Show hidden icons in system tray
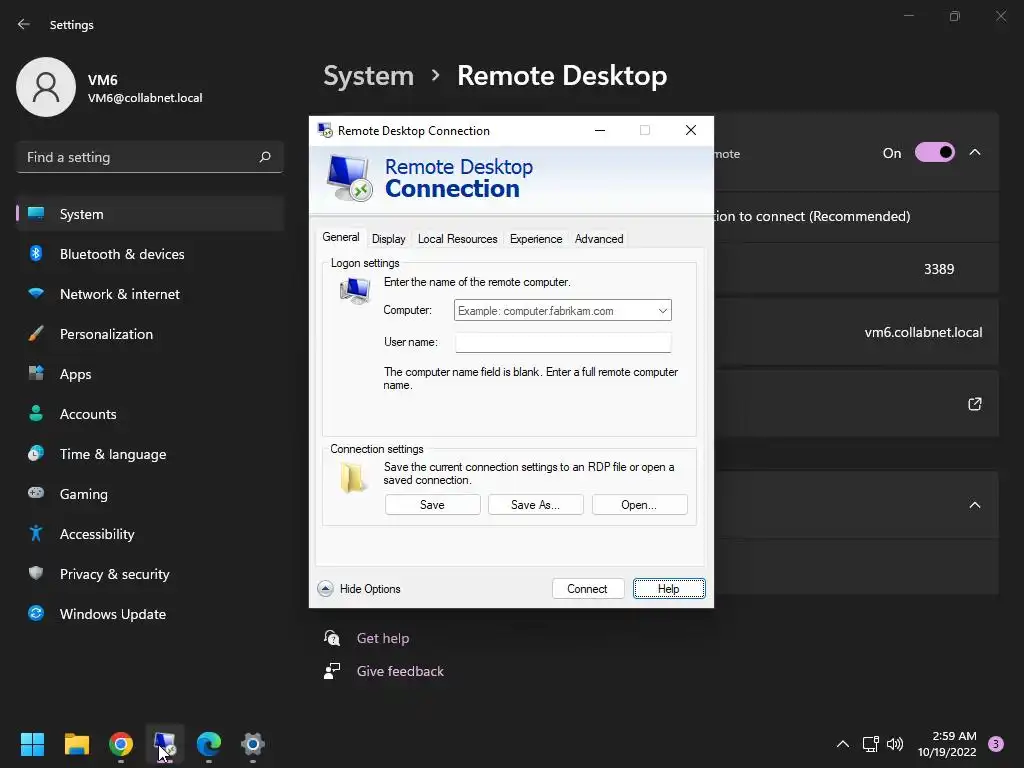 [x=842, y=744]
